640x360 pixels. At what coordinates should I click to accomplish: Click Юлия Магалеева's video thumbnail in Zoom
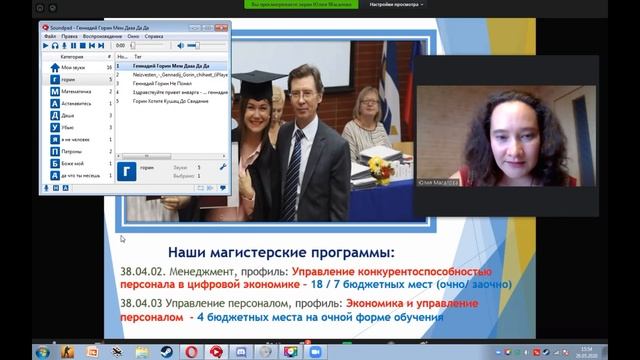point(506,136)
